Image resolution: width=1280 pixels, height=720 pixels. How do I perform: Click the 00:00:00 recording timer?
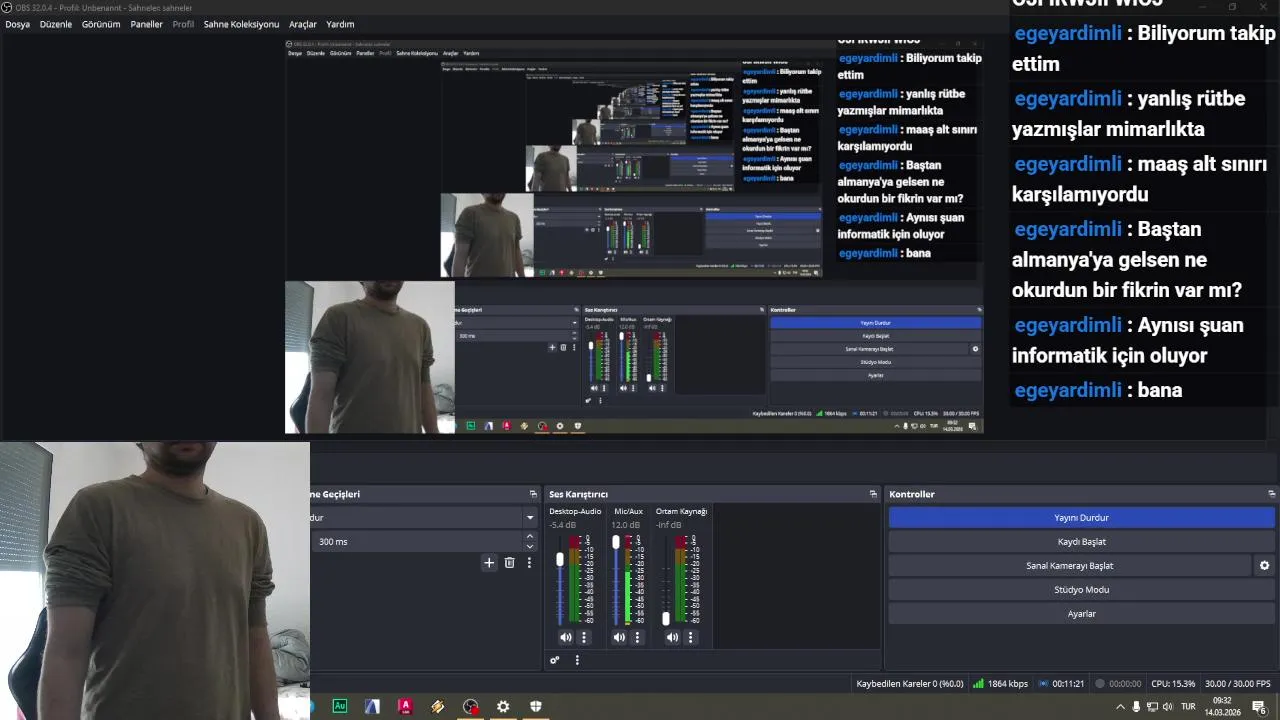(x=1118, y=684)
